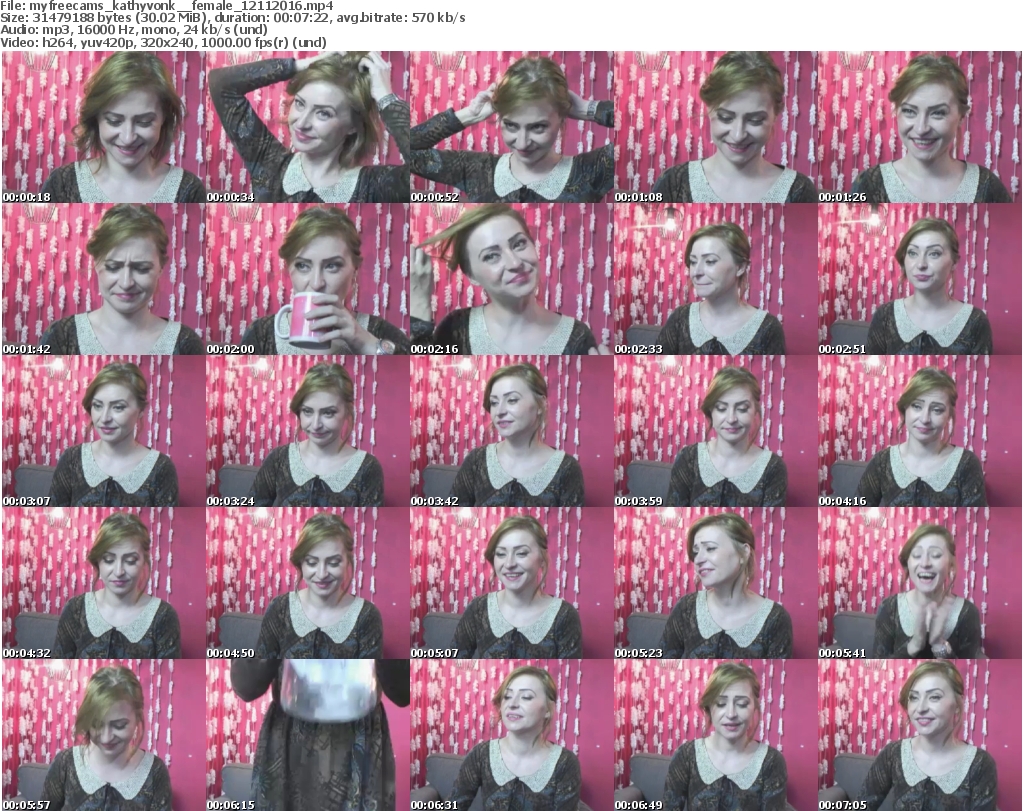Open the thumbnail at 00:02:16
The height and width of the screenshot is (811, 1024).
(511, 279)
